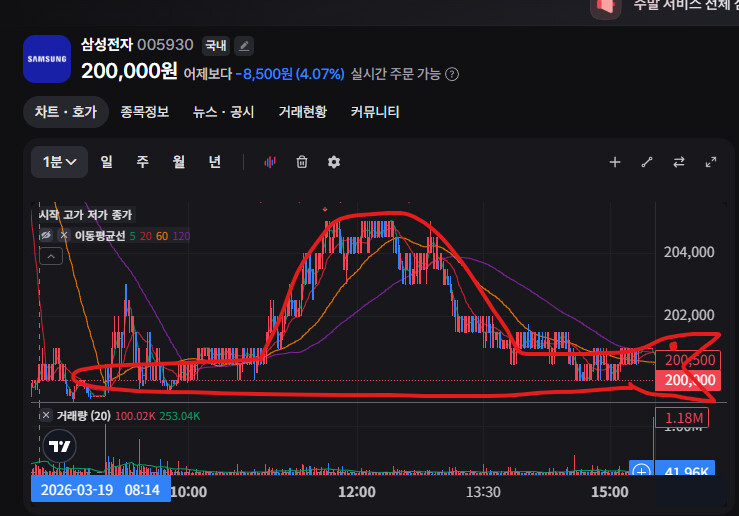Click the 202,000 price axis label
Viewport: 739px width, 516px height.
[x=689, y=315]
